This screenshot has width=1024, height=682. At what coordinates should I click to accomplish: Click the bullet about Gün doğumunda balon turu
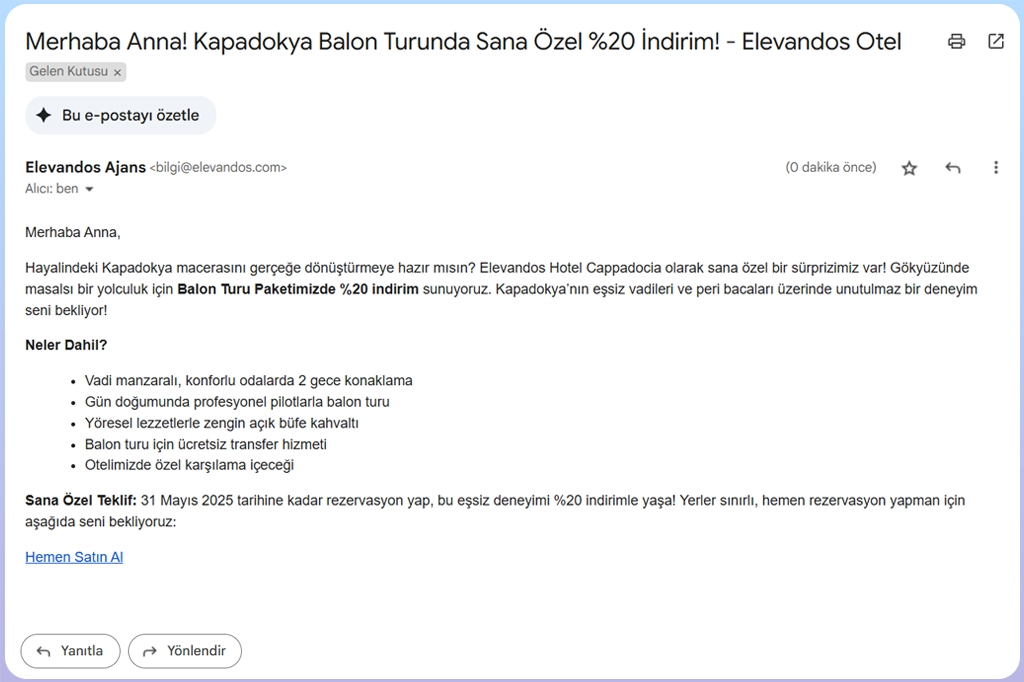pos(237,402)
